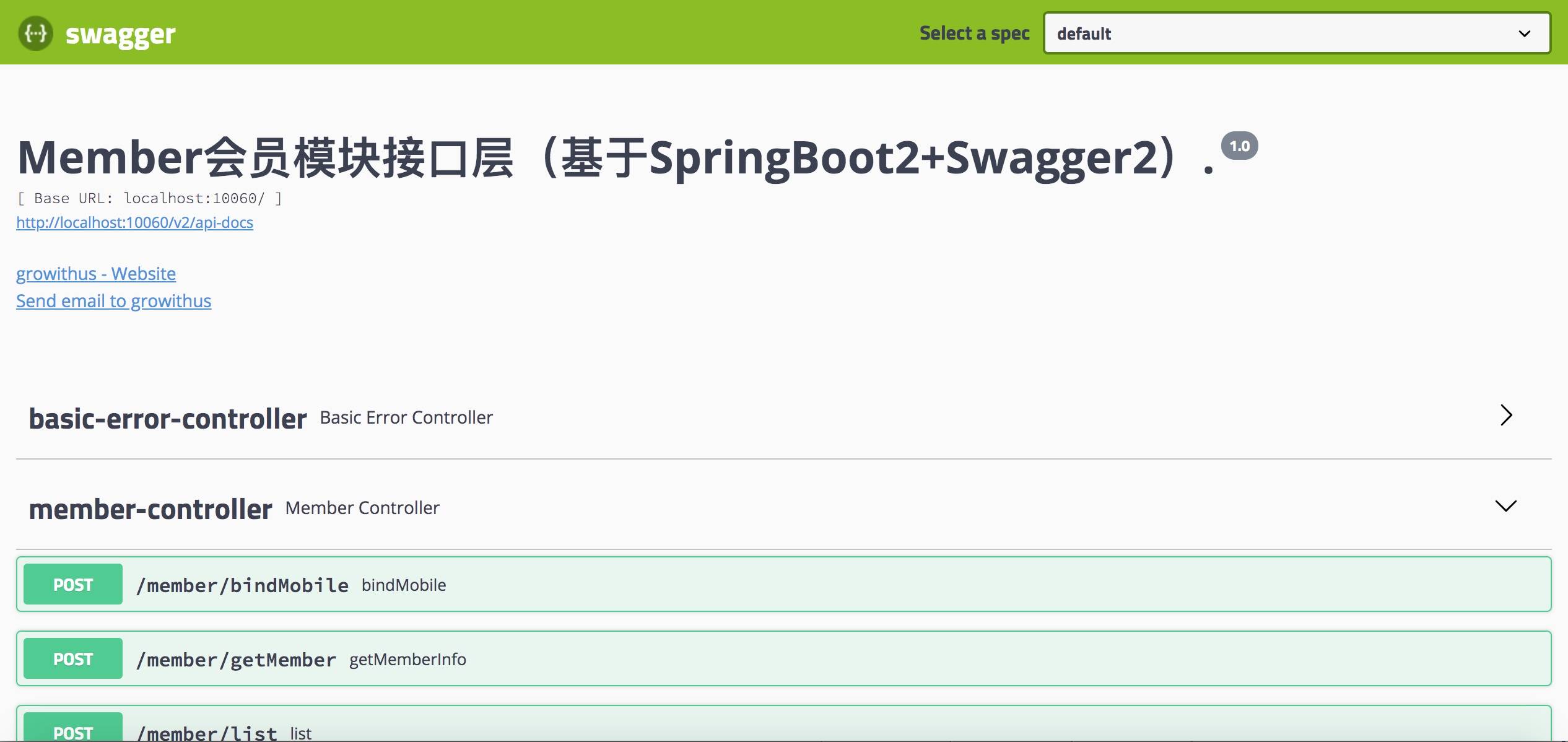Click the dropdown arrow in spec selector
Image resolution: width=1568 pixels, height=742 pixels.
[x=1524, y=33]
